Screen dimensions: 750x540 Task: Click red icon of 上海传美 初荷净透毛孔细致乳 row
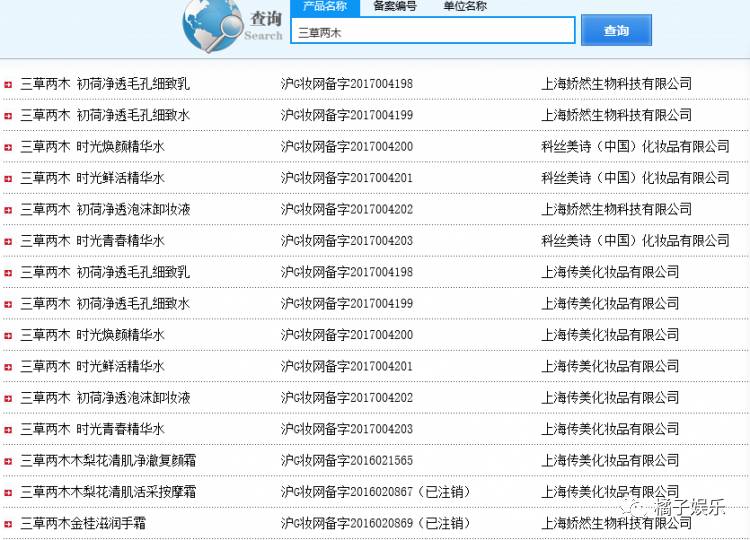(8, 273)
